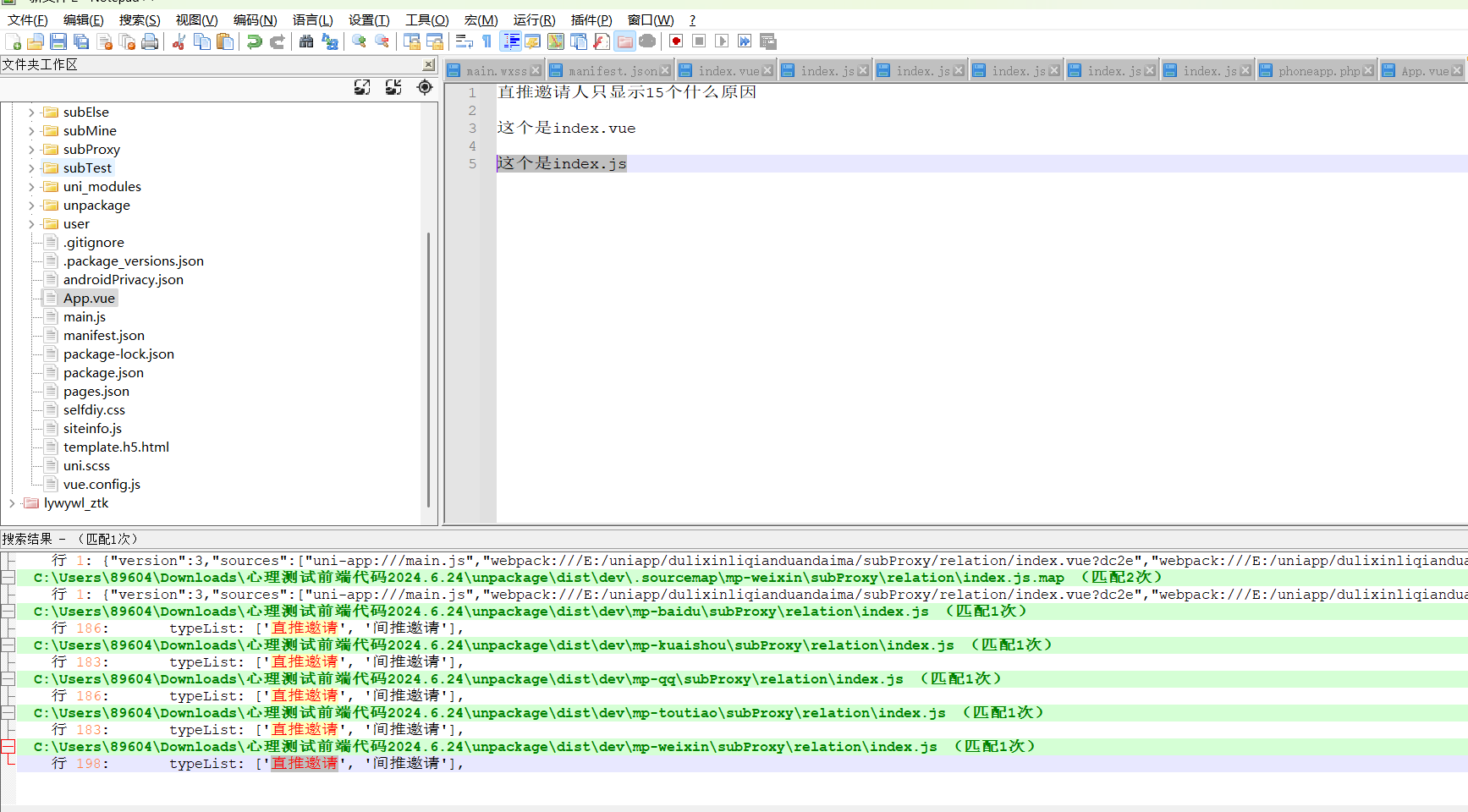Collapse the mp-weixin index.js result group

tap(8, 746)
